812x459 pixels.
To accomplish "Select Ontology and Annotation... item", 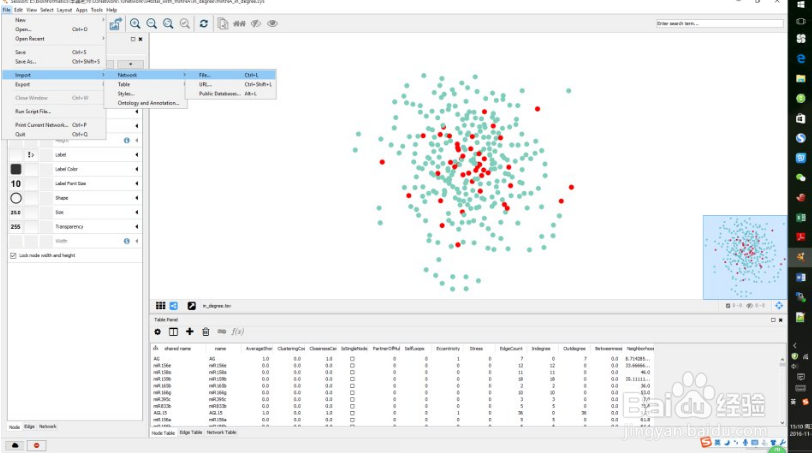I will 146,103.
